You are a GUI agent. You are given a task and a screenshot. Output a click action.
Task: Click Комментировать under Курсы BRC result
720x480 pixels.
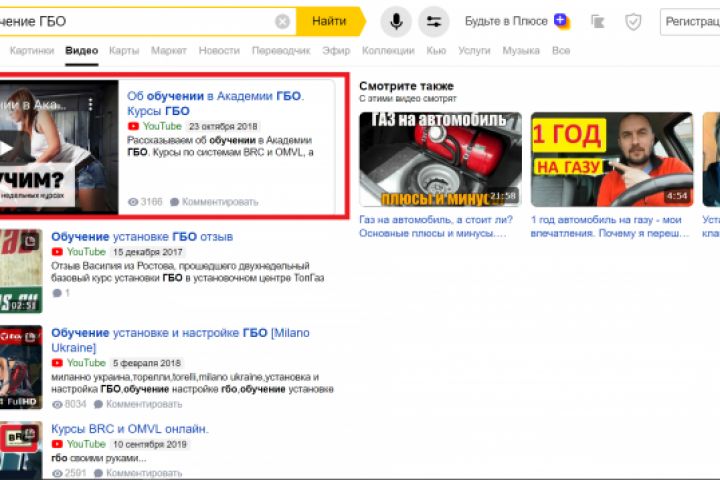[144, 473]
